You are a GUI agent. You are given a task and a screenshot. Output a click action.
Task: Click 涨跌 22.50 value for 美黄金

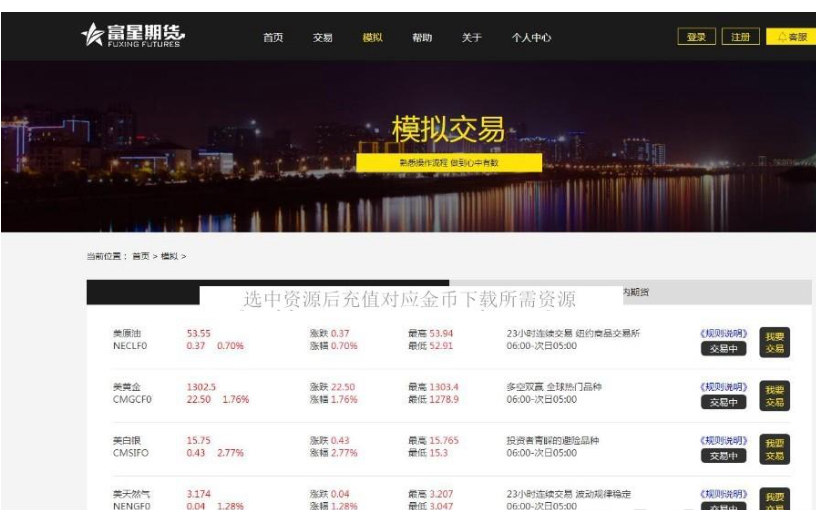[x=333, y=387]
